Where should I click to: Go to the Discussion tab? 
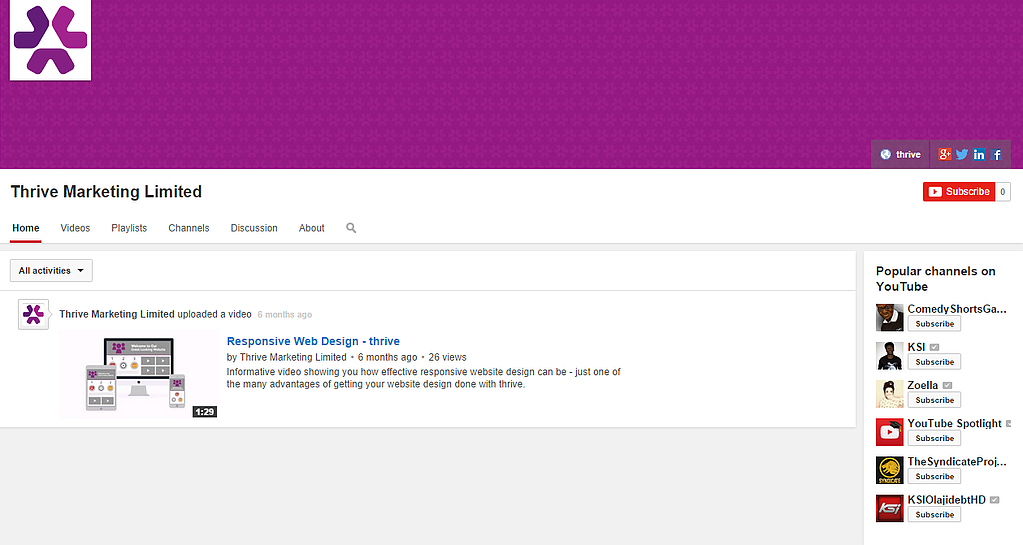coord(254,228)
